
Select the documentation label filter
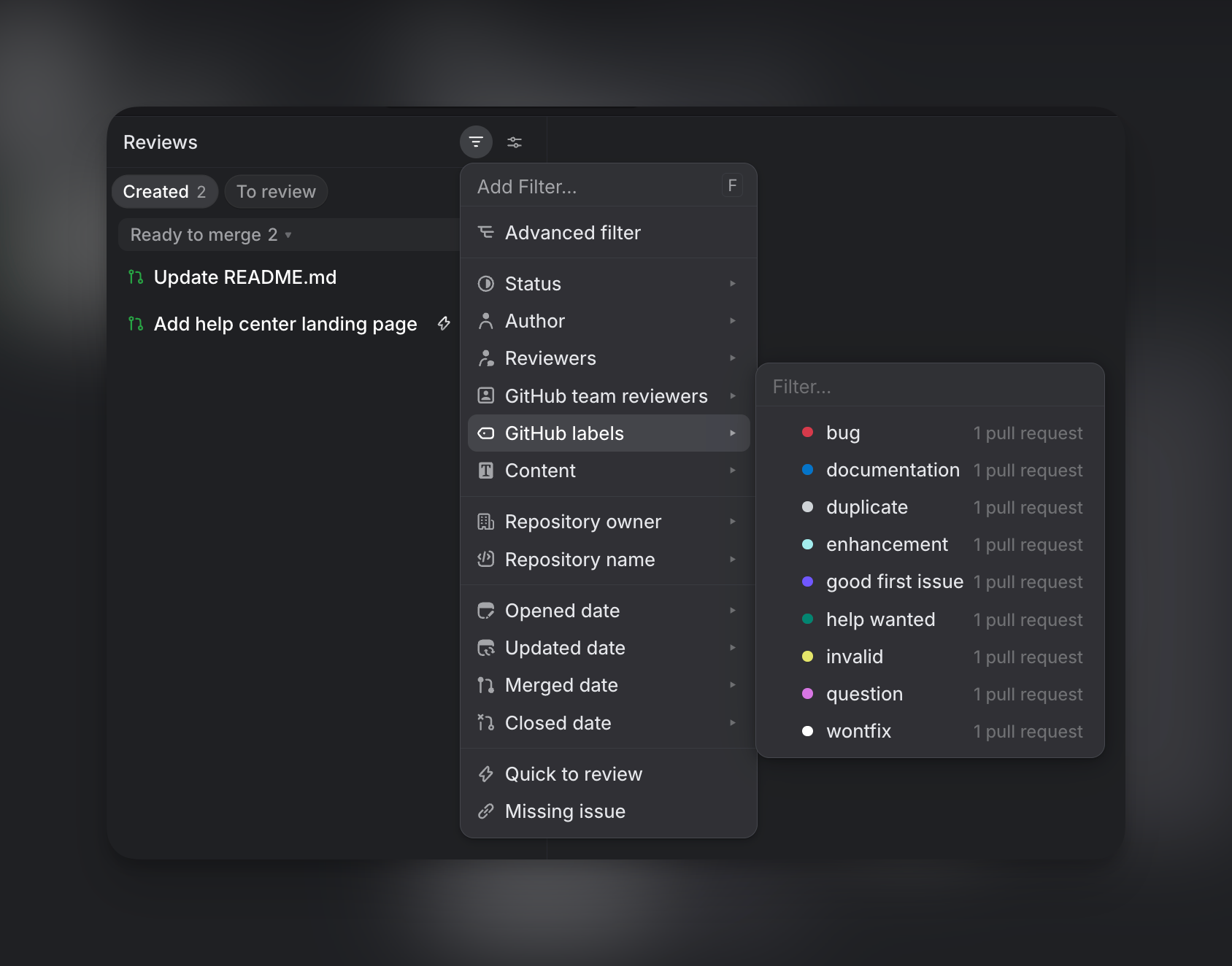click(x=930, y=470)
